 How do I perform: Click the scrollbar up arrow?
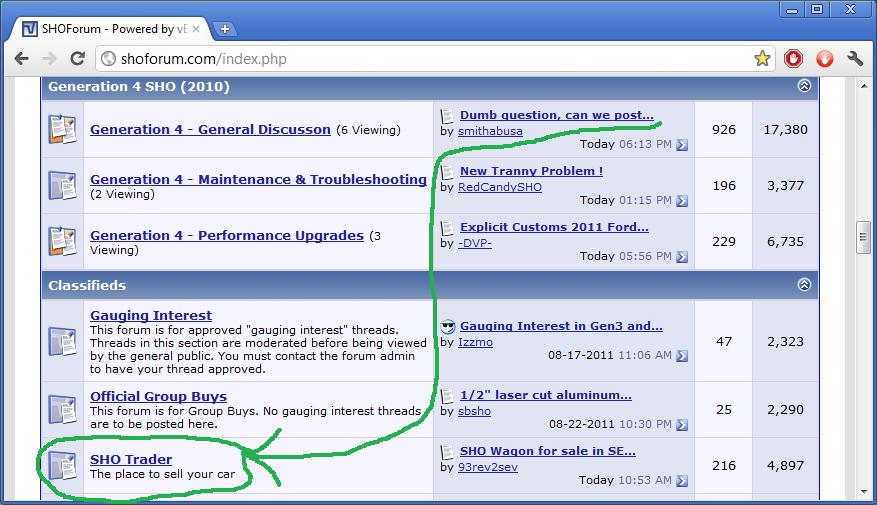click(864, 86)
